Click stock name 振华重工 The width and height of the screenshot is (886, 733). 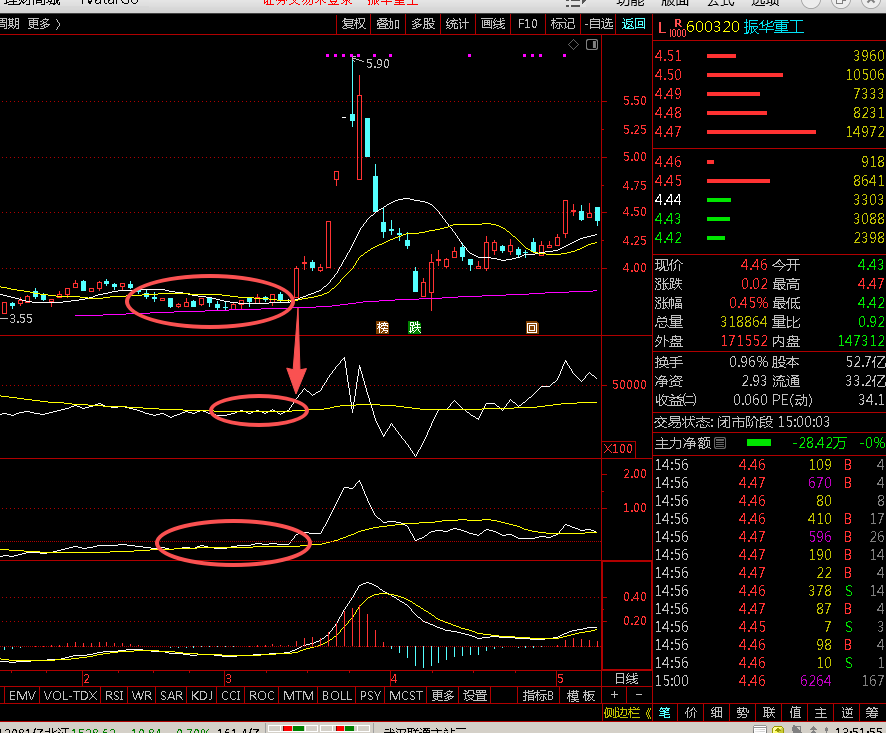[773, 27]
